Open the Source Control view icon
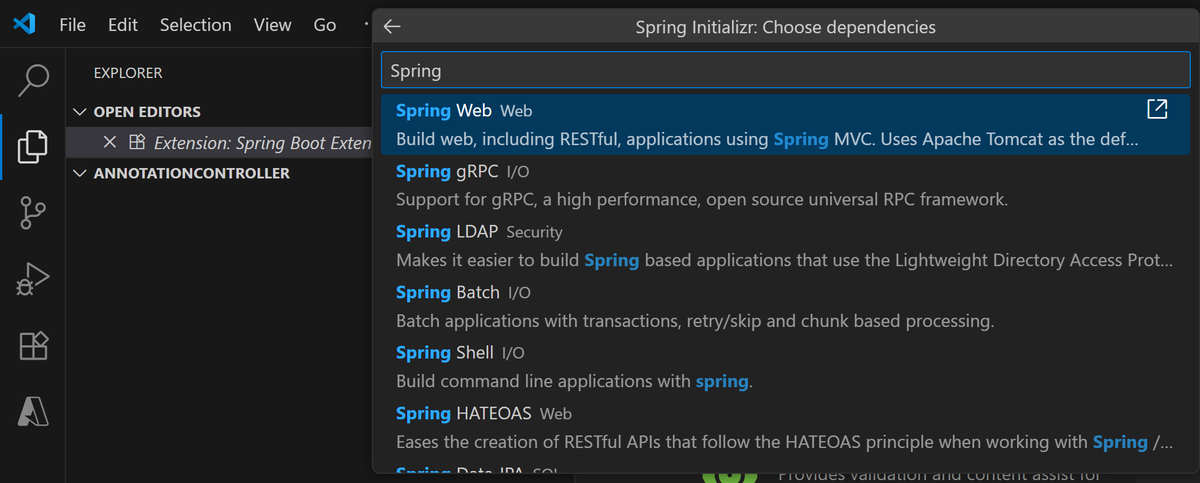Viewport: 1200px width, 483px height. (x=33, y=214)
